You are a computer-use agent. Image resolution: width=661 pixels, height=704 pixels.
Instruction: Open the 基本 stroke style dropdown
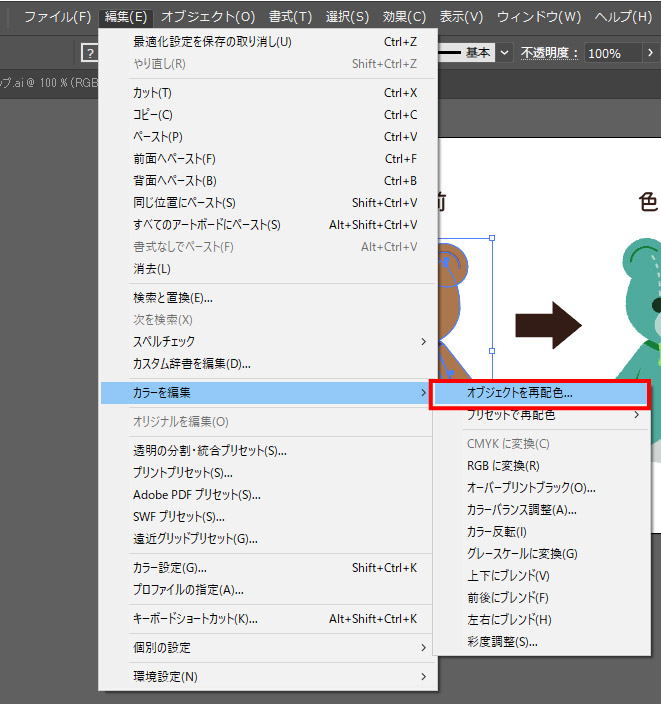point(504,53)
